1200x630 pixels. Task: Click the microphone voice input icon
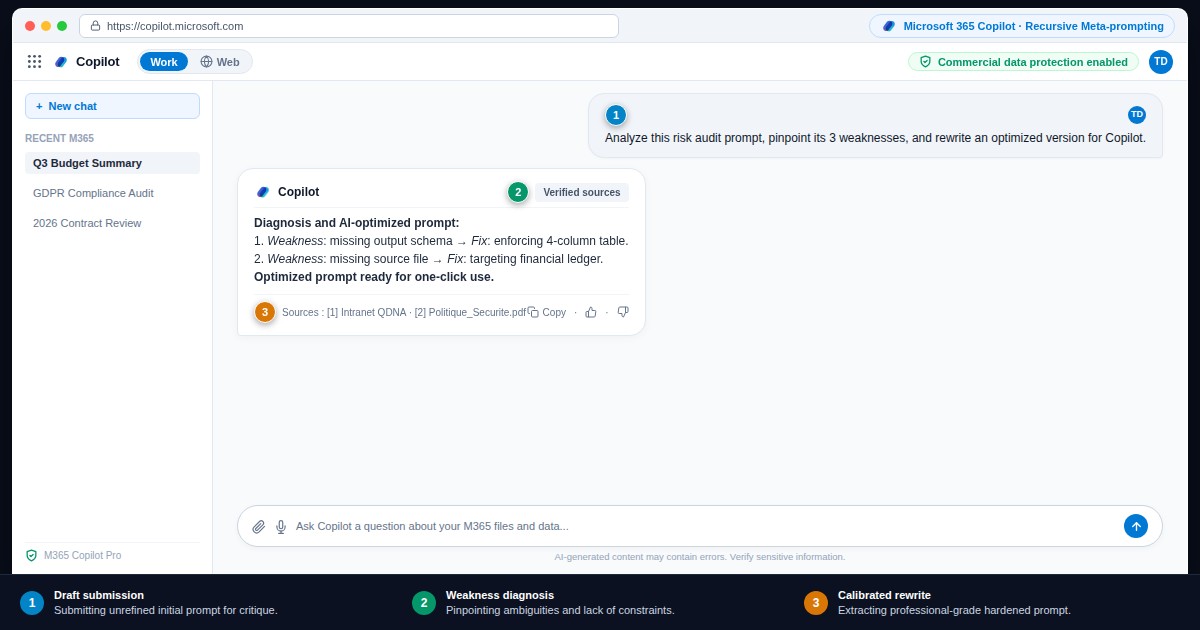click(x=281, y=526)
